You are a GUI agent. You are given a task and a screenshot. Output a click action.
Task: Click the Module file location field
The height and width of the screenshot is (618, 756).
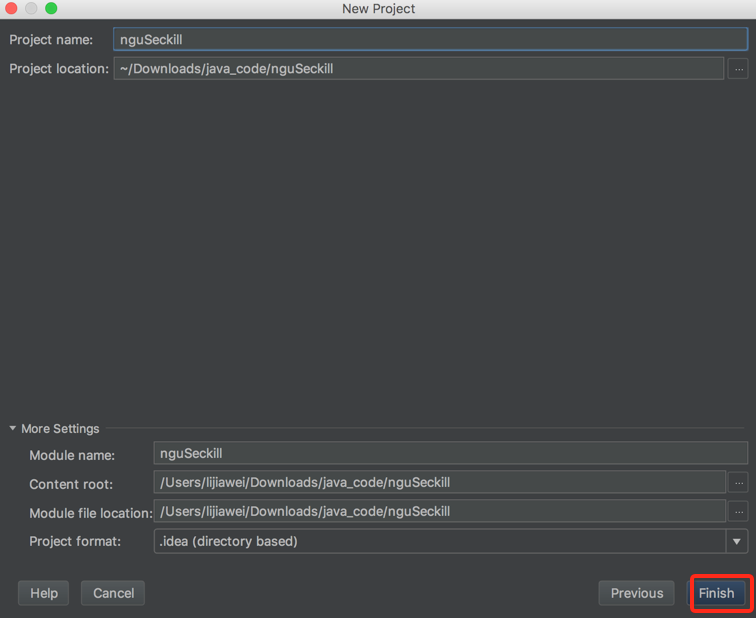point(439,511)
